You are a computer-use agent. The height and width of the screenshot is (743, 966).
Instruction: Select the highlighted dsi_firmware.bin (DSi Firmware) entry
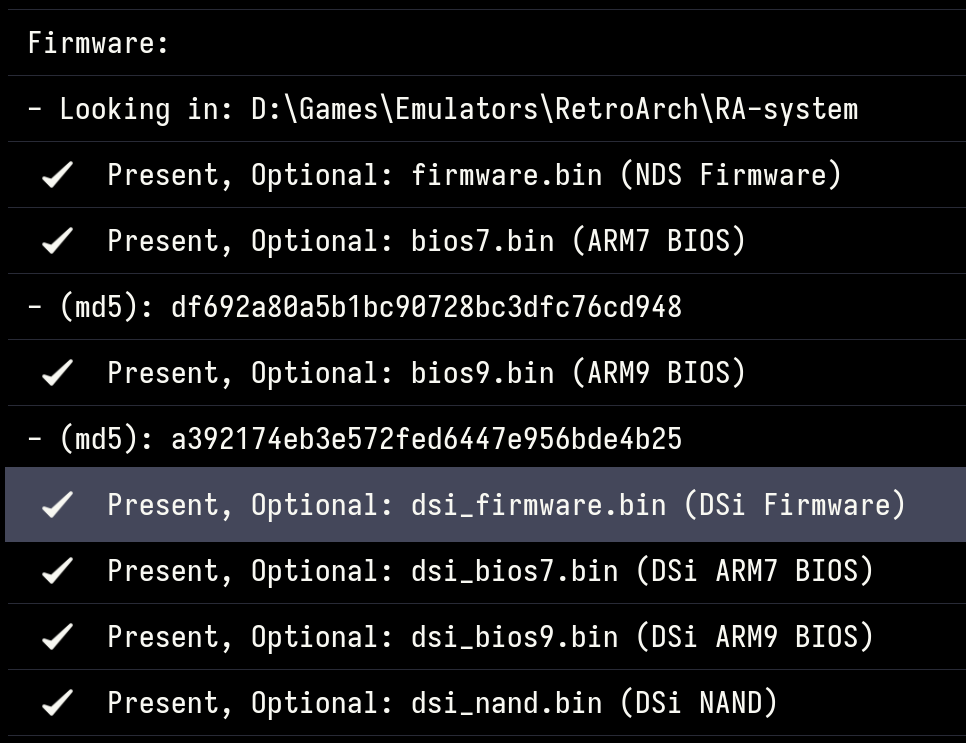point(485,505)
